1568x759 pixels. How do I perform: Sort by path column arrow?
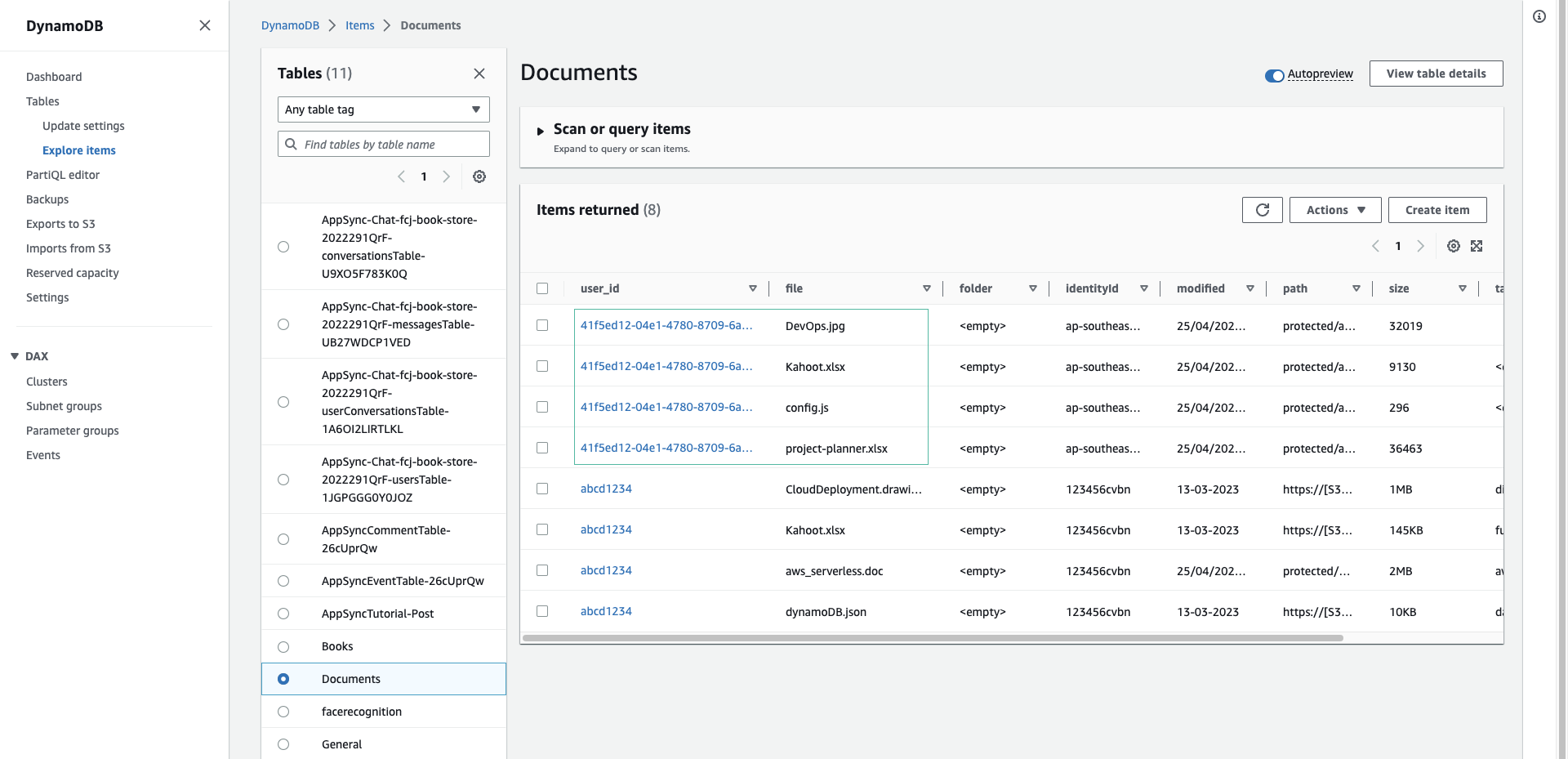coord(1356,288)
